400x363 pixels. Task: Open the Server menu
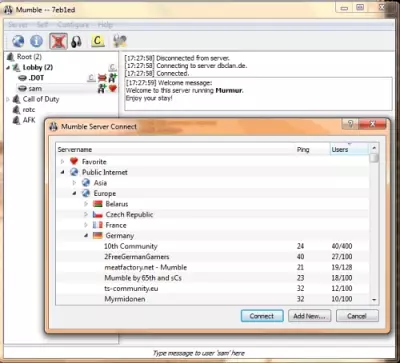coord(18,25)
